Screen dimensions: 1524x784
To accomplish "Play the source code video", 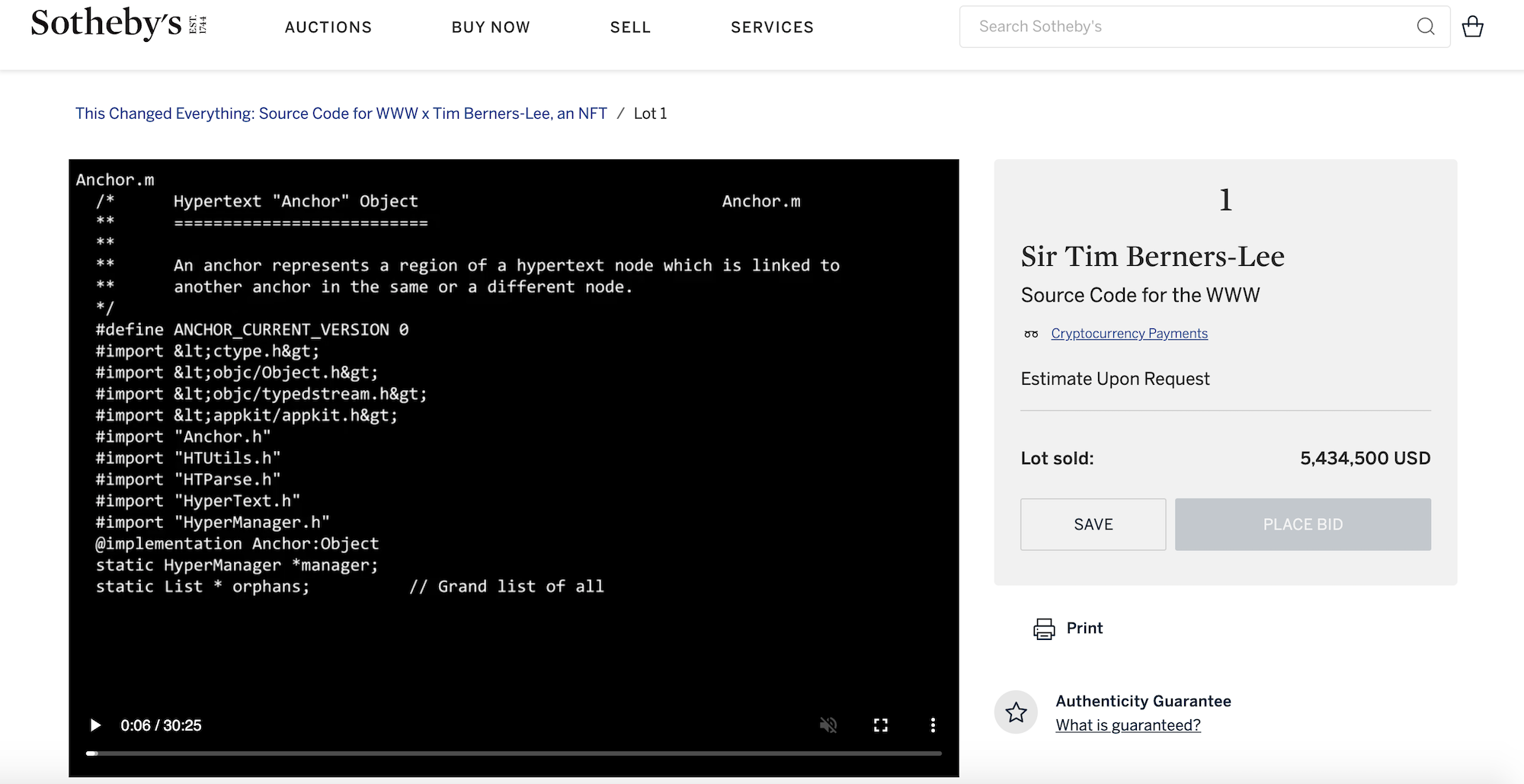I will pos(95,725).
